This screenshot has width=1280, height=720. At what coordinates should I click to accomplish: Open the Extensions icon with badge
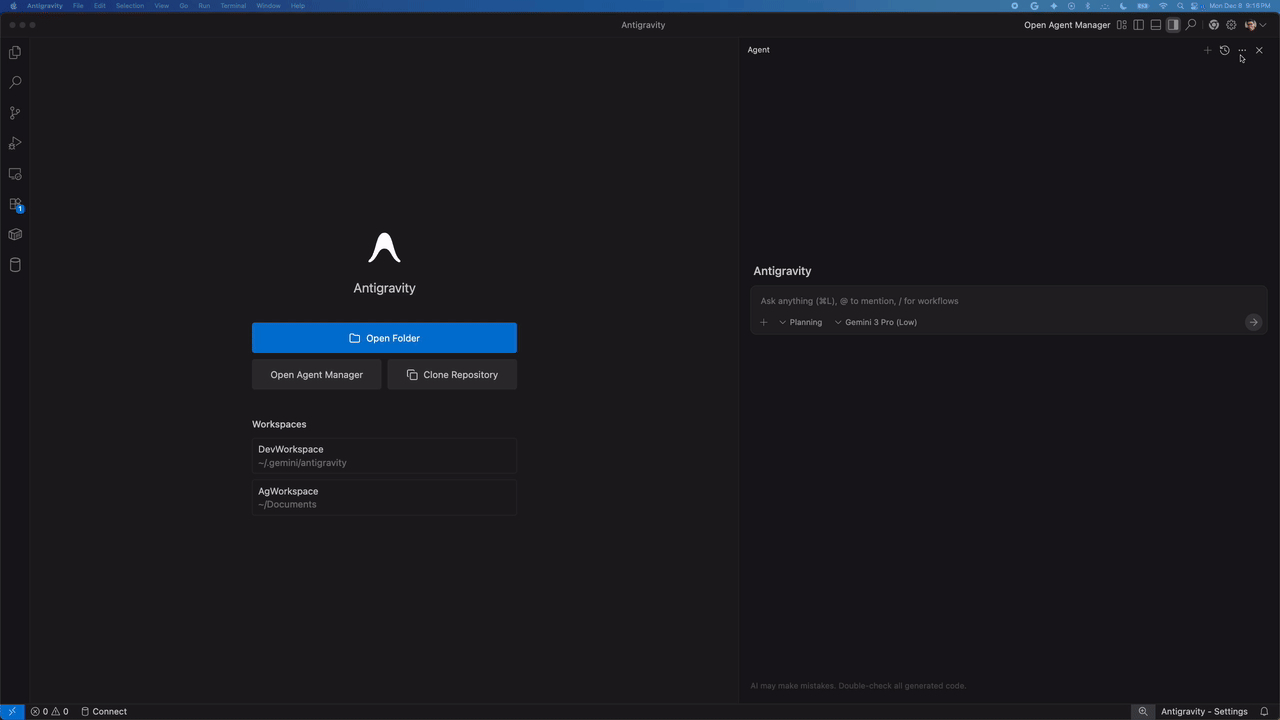(x=15, y=204)
